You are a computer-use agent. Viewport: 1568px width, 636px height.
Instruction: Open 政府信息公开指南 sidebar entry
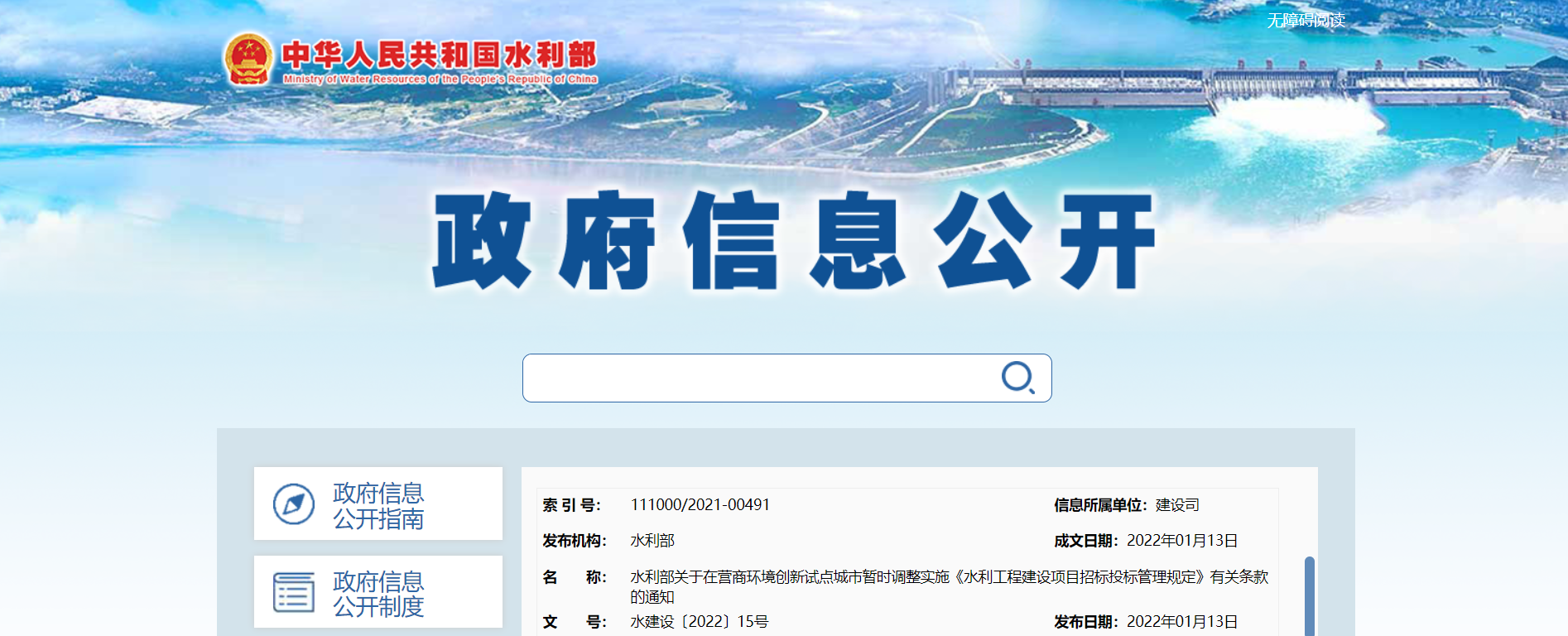click(x=378, y=505)
